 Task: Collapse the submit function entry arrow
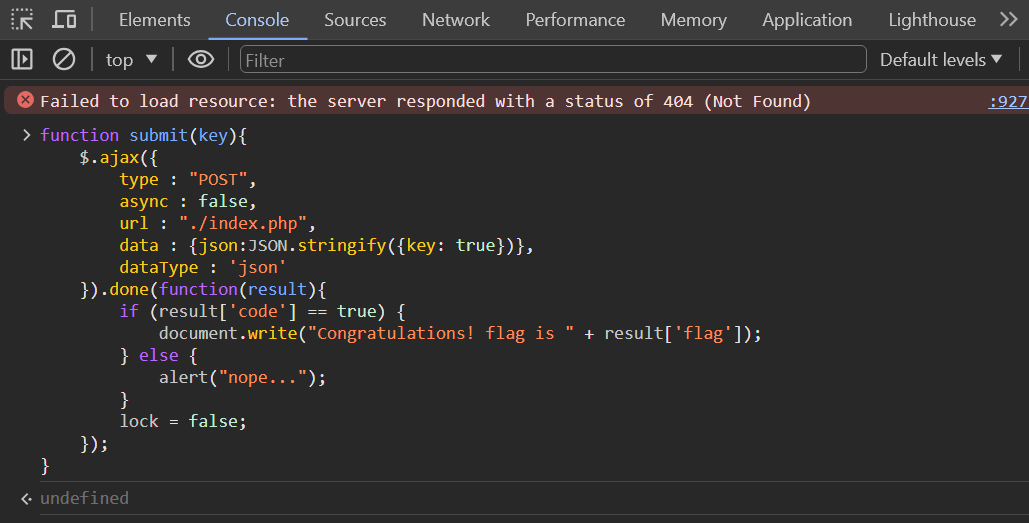pyautogui.click(x=26, y=135)
